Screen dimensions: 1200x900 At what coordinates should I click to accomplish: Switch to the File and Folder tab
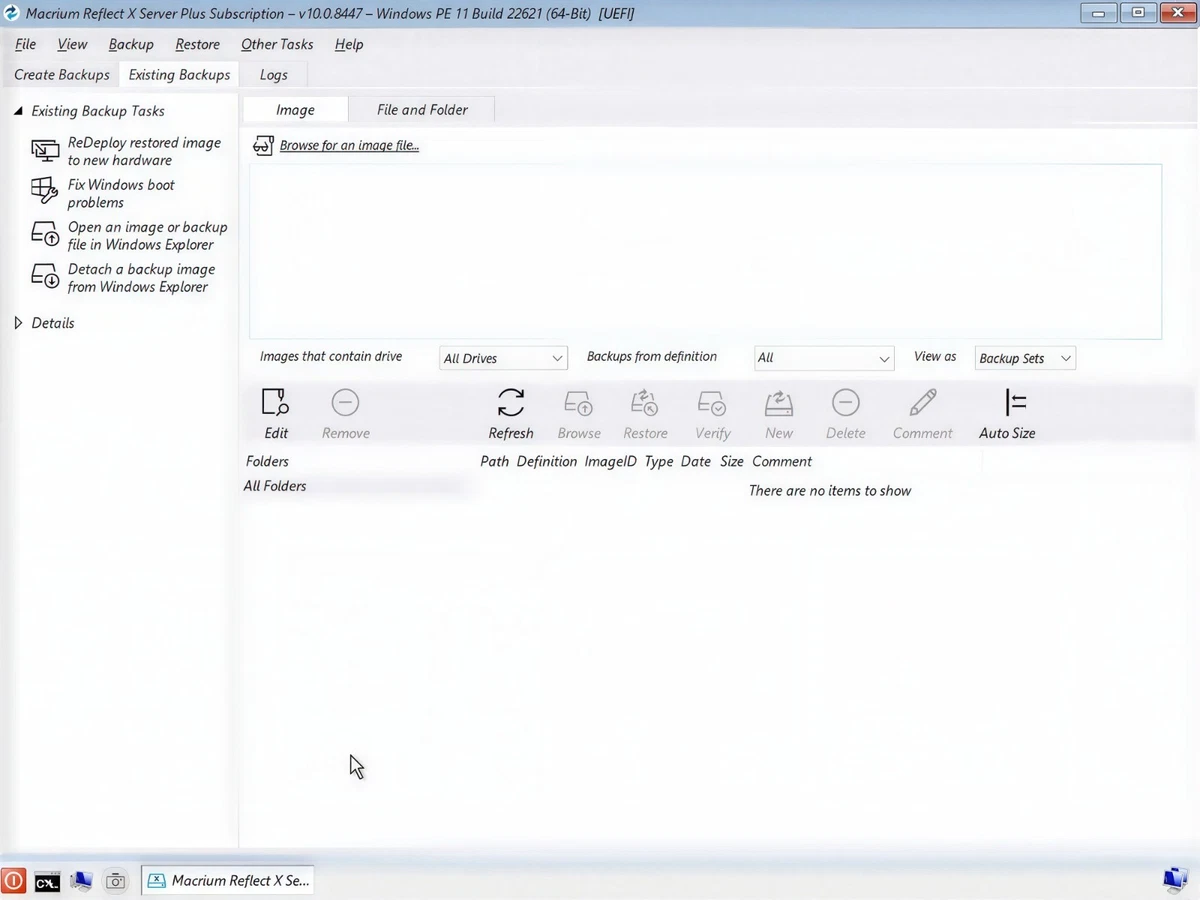coord(422,110)
